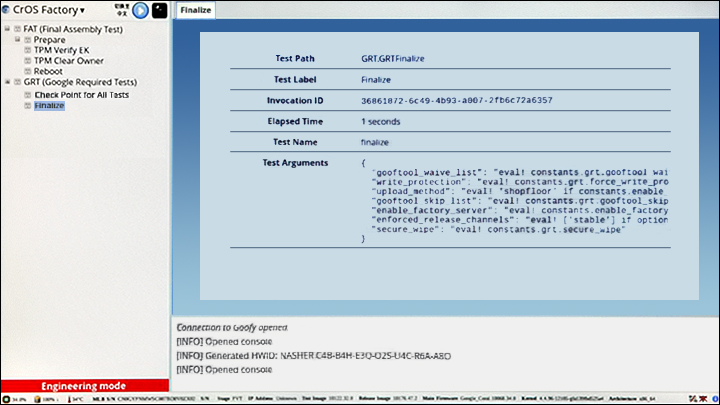Click the Chrome logo beside CrOS Factory
720x405 pixels.
(6, 9)
